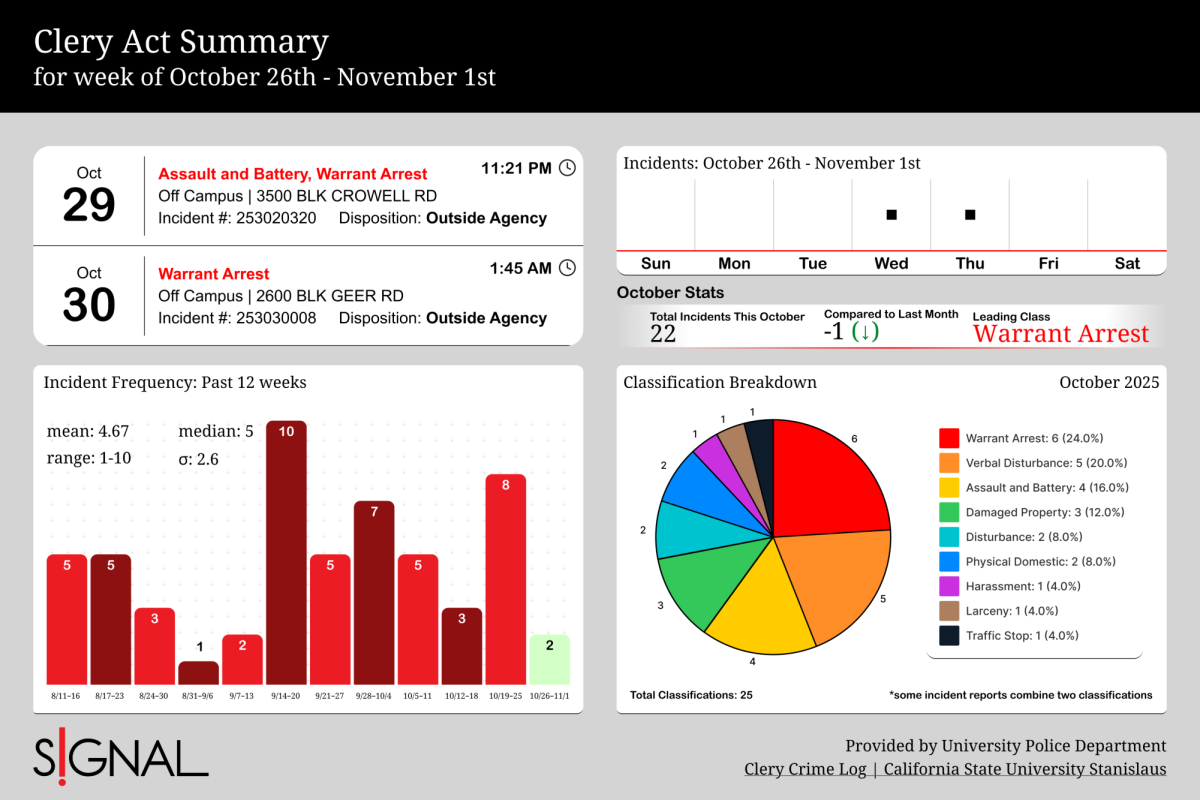Screen dimensions: 1200x800
Task: Click the clock icon on the Oct 30 incident
Action: [x=567, y=268]
